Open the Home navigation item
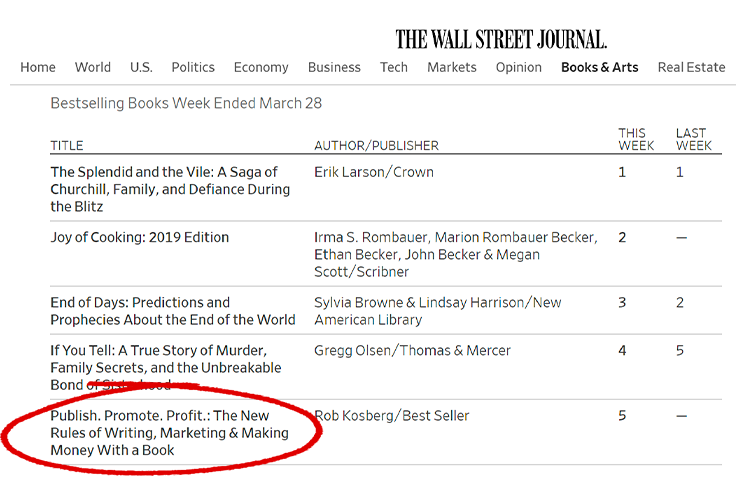Viewport: 736px width, 500px height. pos(38,68)
